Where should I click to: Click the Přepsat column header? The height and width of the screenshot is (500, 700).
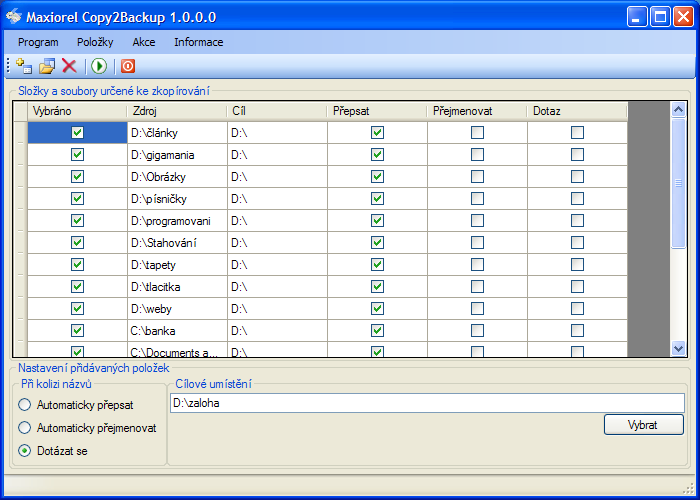[x=377, y=111]
